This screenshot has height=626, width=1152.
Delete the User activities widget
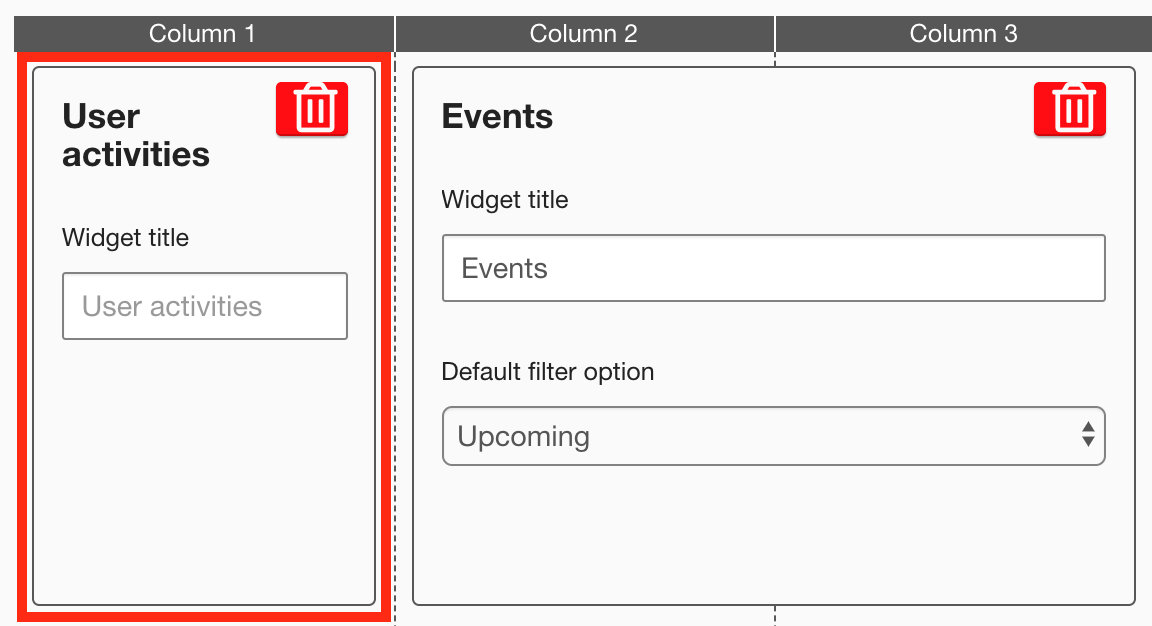click(312, 109)
